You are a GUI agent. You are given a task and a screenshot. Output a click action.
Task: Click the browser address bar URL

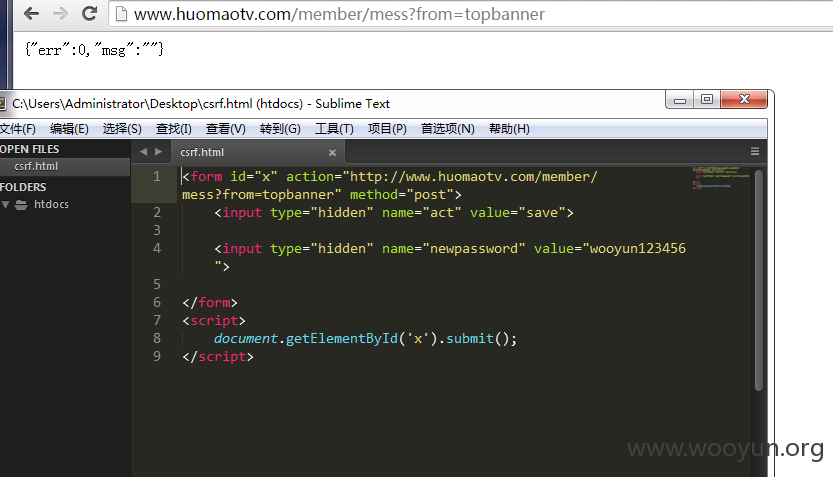point(339,14)
